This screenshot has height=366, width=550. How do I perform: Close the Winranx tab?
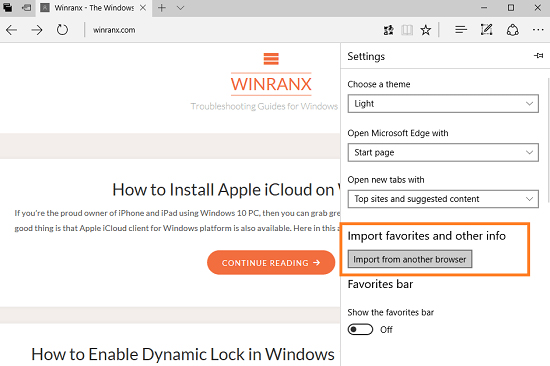tap(143, 8)
